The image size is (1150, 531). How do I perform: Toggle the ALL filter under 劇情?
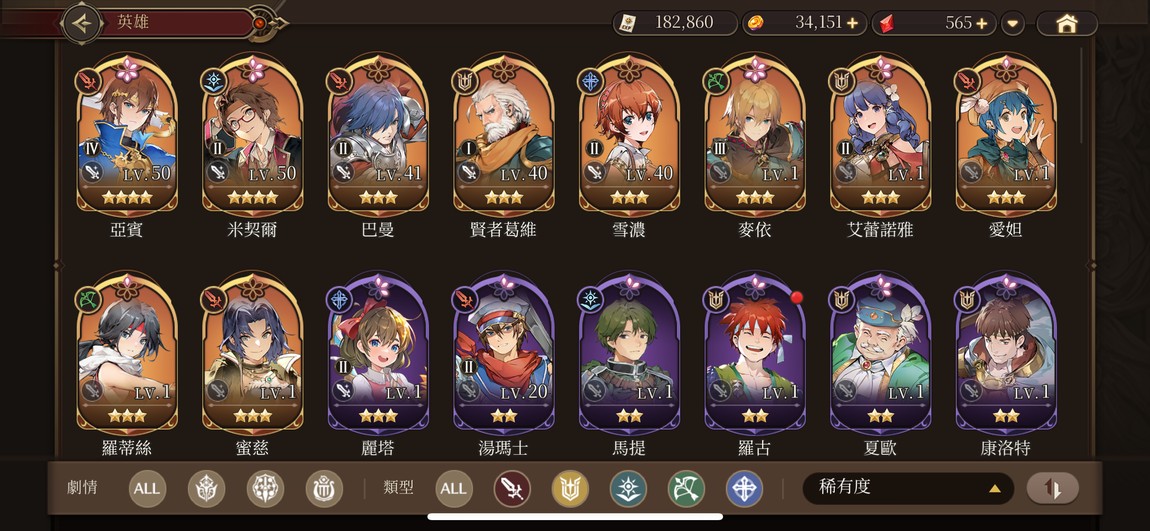tap(147, 489)
